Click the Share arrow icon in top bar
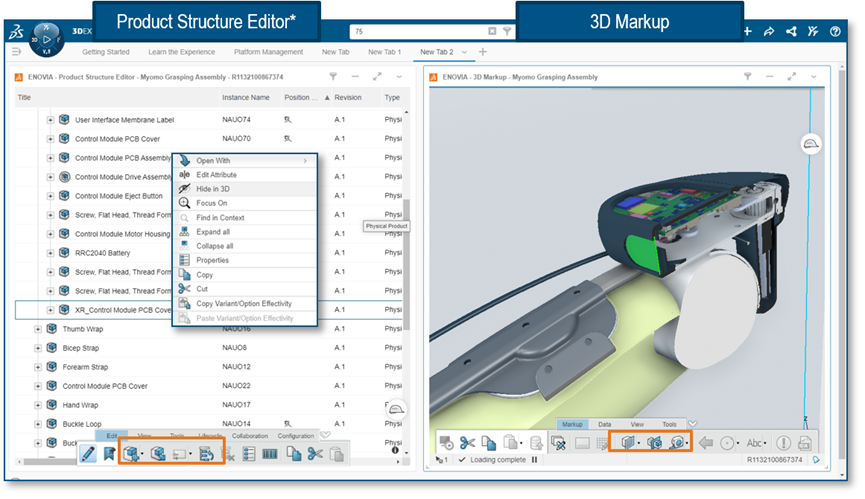 coord(769,31)
